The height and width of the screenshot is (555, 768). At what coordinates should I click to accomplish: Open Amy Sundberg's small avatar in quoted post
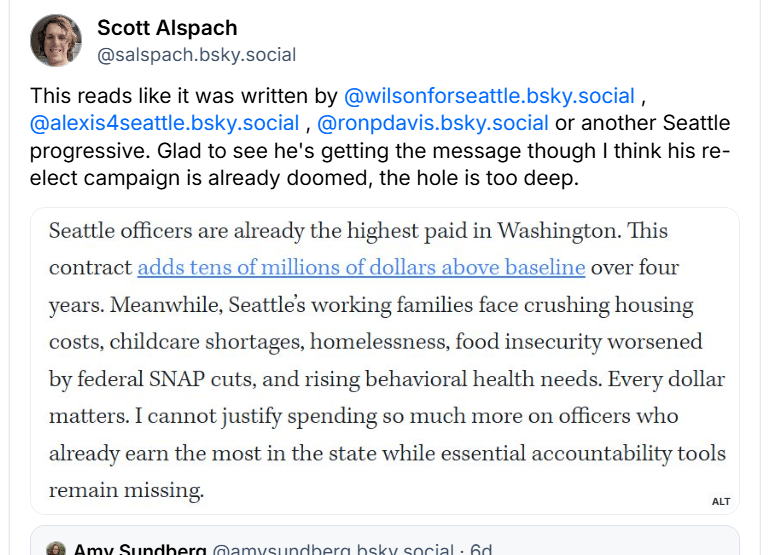click(x=56, y=549)
